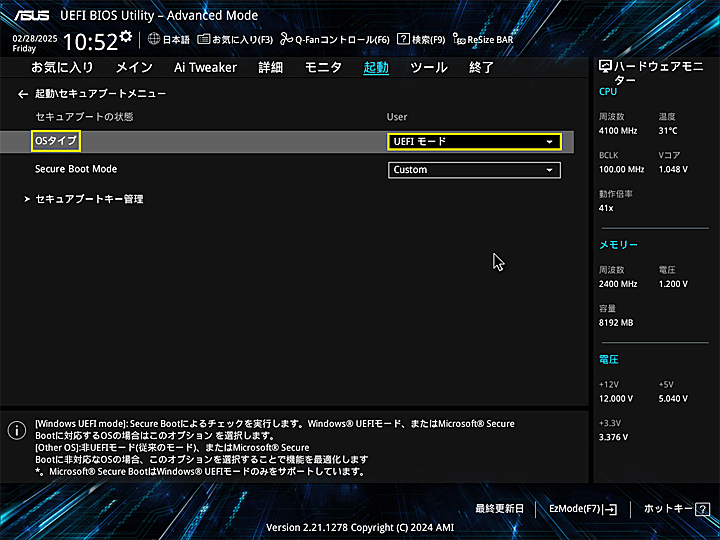720x540 pixels.
Task: Click the date 02/28/2025 Friday
Action: 35,44
